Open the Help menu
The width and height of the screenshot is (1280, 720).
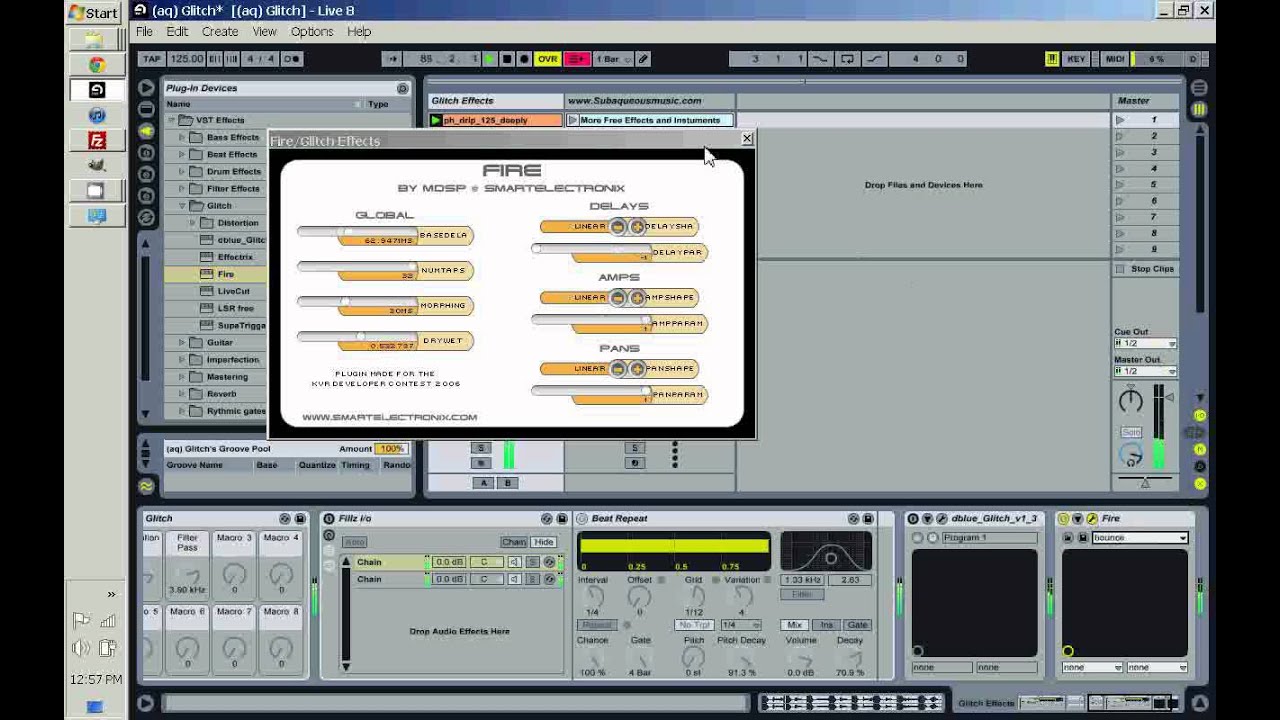[x=359, y=32]
